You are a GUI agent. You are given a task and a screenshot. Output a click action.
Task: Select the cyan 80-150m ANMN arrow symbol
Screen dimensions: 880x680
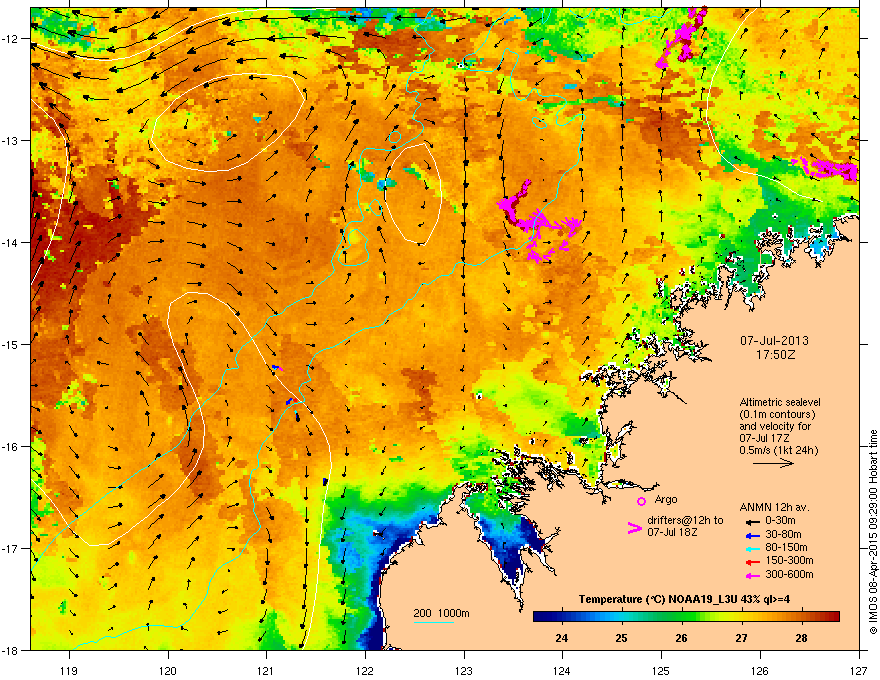click(x=752, y=548)
